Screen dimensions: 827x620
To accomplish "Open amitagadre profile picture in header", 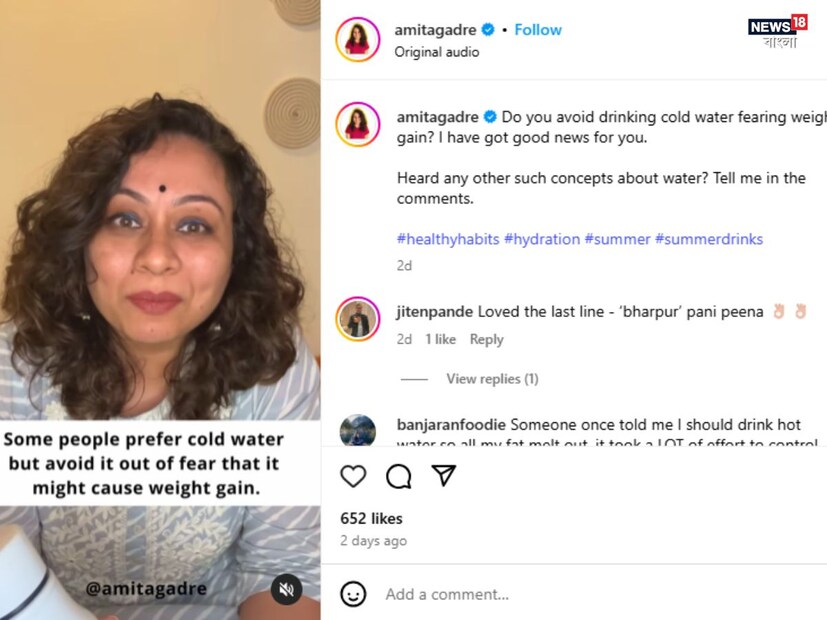I will pyautogui.click(x=357, y=39).
